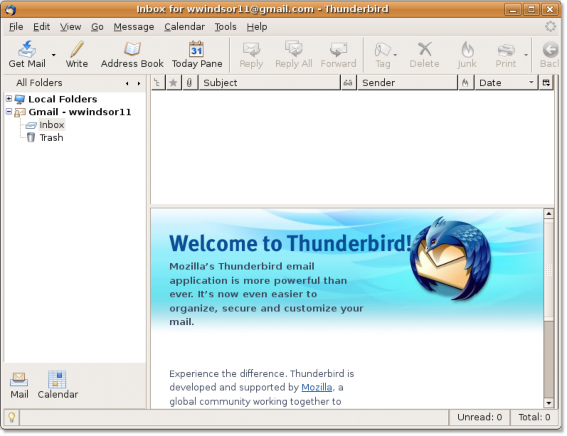Click the Reply toolbar button
This screenshot has width=567, height=436.
point(251,54)
